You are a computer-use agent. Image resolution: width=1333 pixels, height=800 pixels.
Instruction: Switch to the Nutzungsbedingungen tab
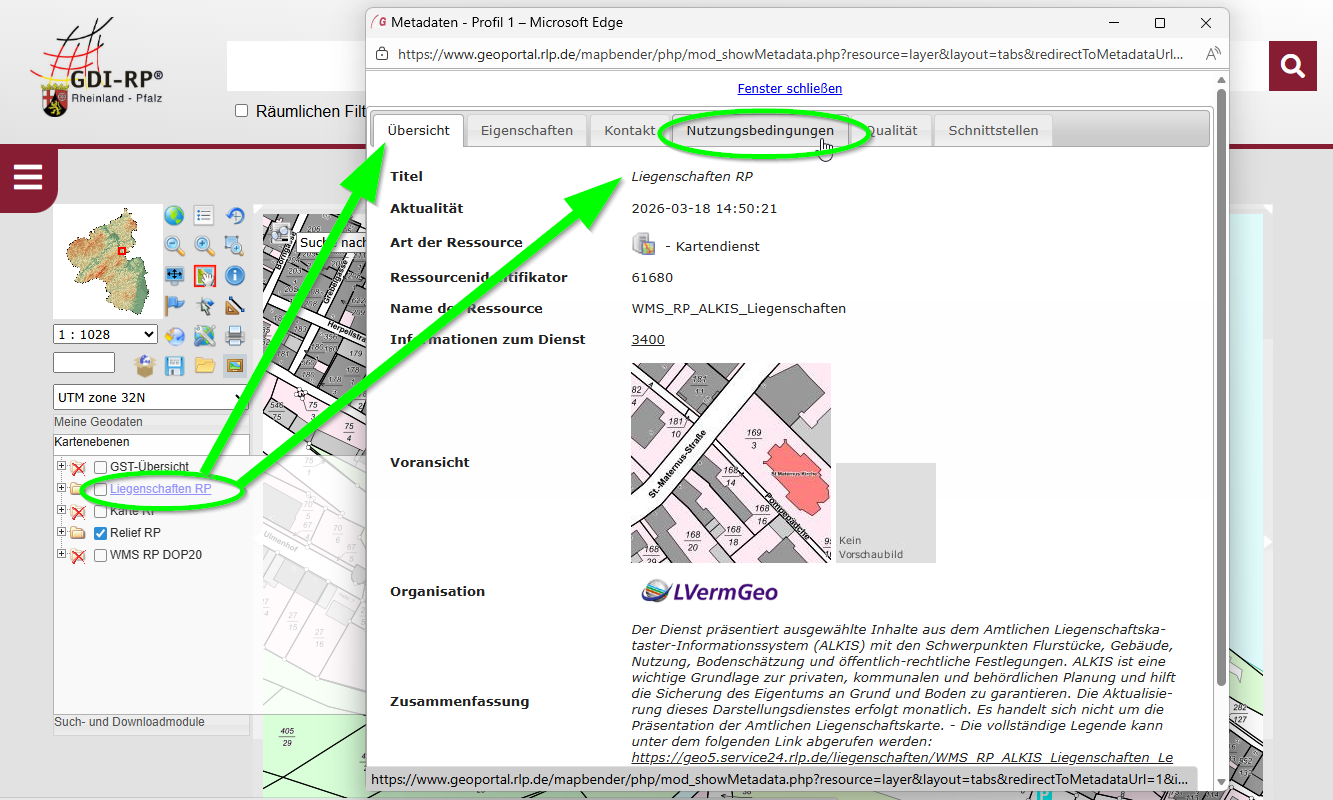(759, 131)
